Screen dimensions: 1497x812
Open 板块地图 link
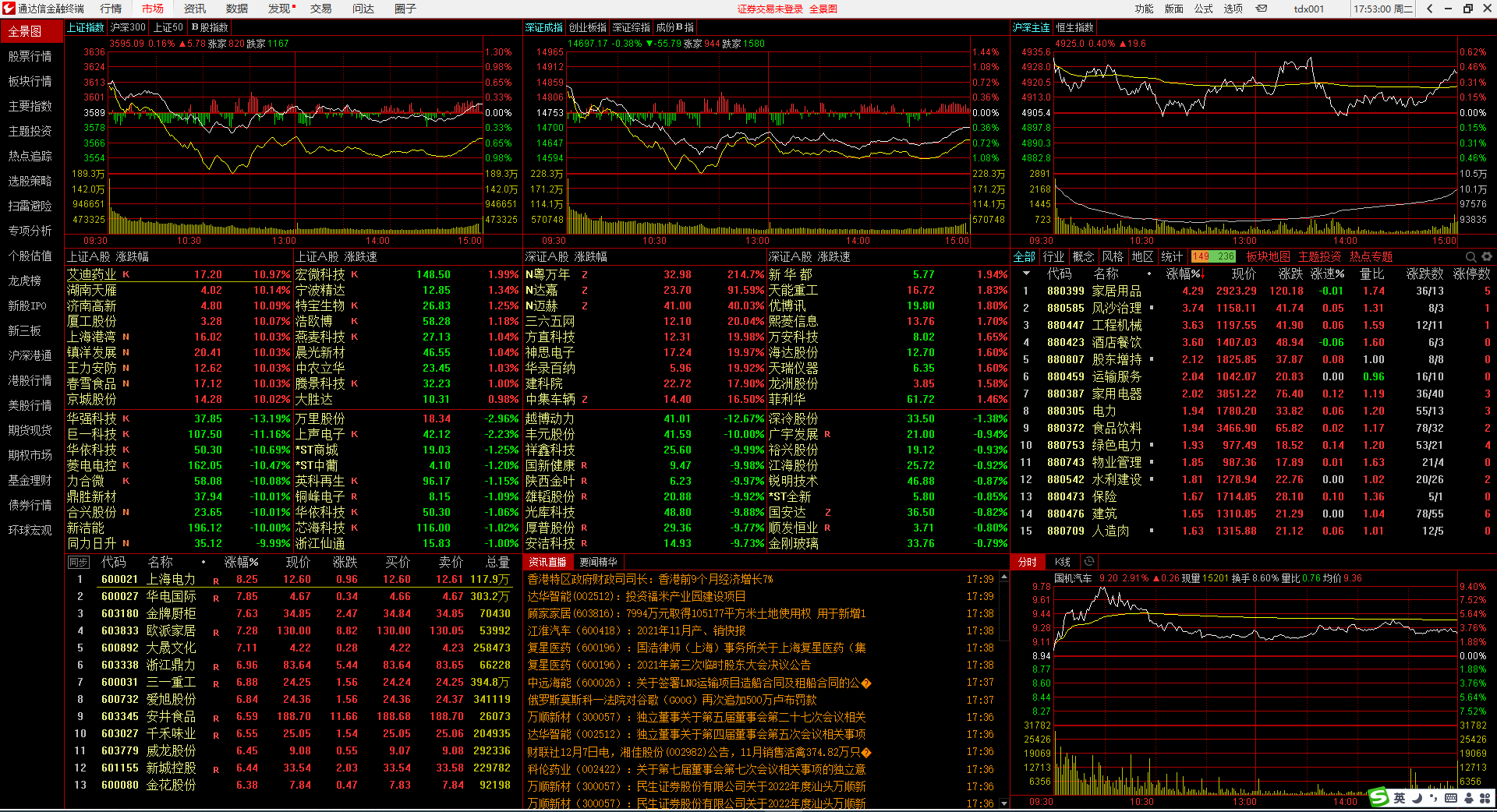1268,256
